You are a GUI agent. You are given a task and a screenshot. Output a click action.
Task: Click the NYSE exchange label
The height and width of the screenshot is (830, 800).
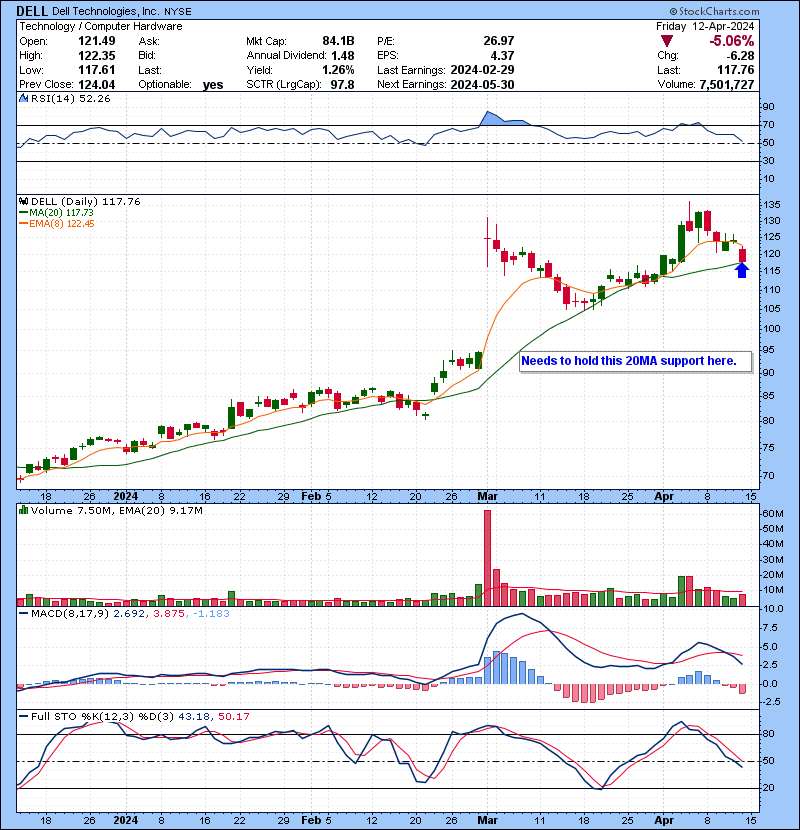click(x=177, y=11)
